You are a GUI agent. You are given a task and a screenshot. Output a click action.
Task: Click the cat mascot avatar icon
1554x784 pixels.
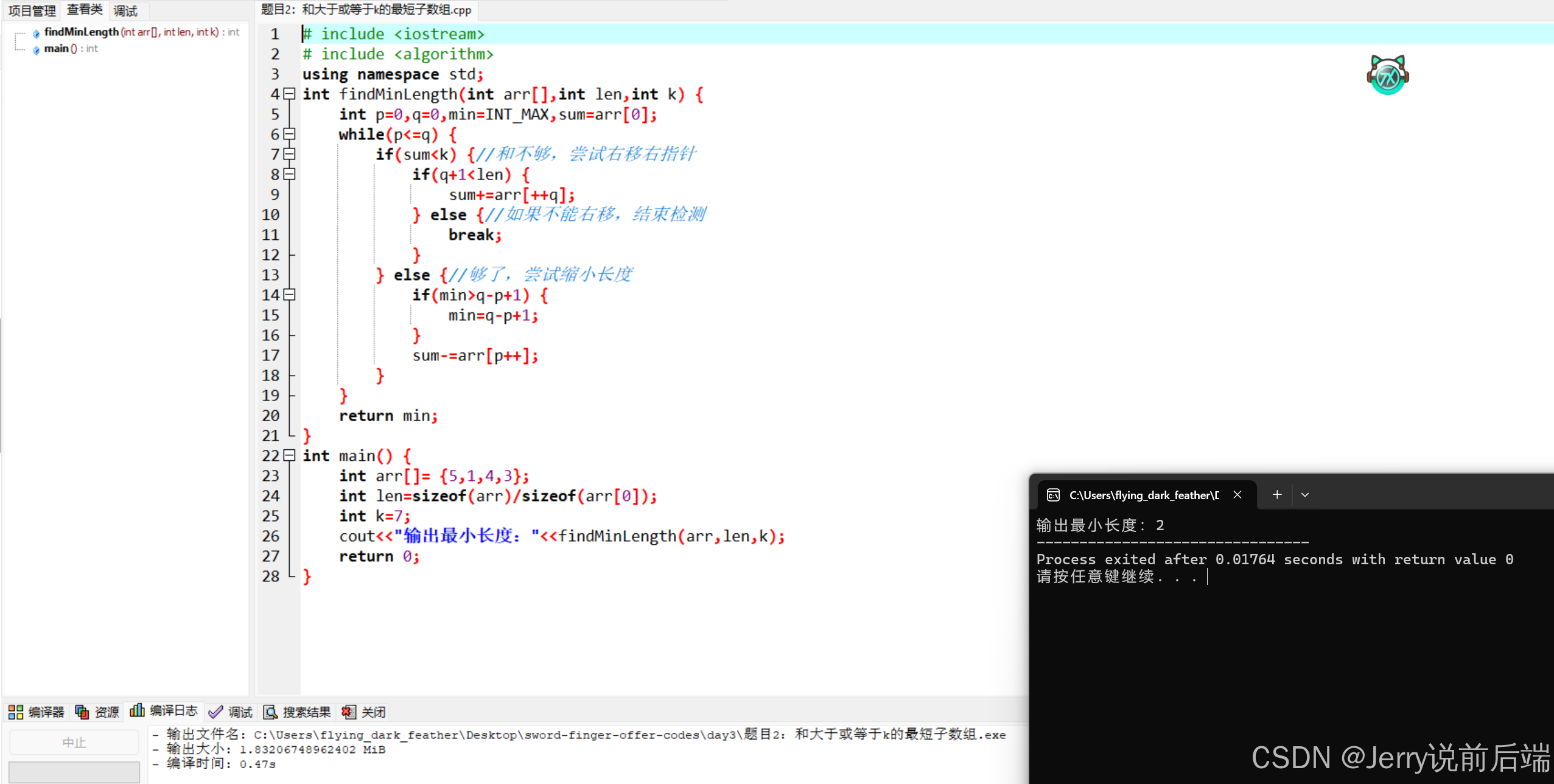pyautogui.click(x=1387, y=75)
